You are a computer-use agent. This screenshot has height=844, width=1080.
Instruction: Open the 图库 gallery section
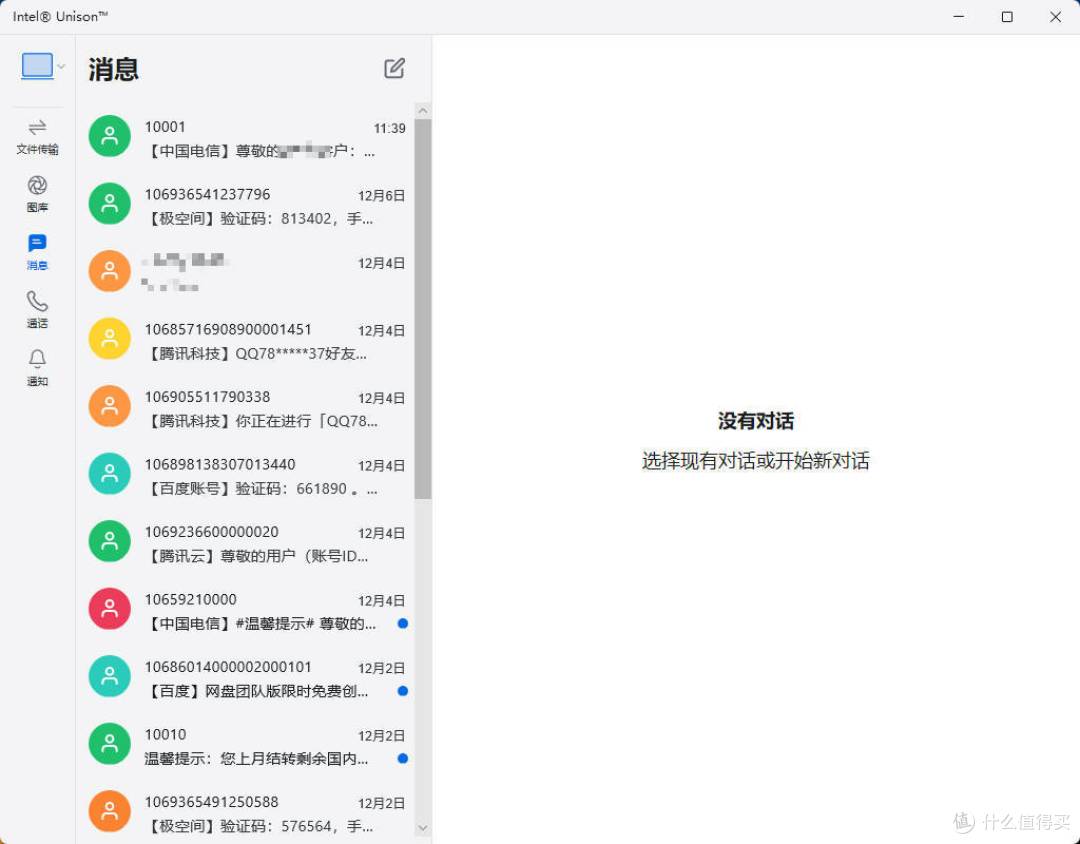click(x=37, y=193)
